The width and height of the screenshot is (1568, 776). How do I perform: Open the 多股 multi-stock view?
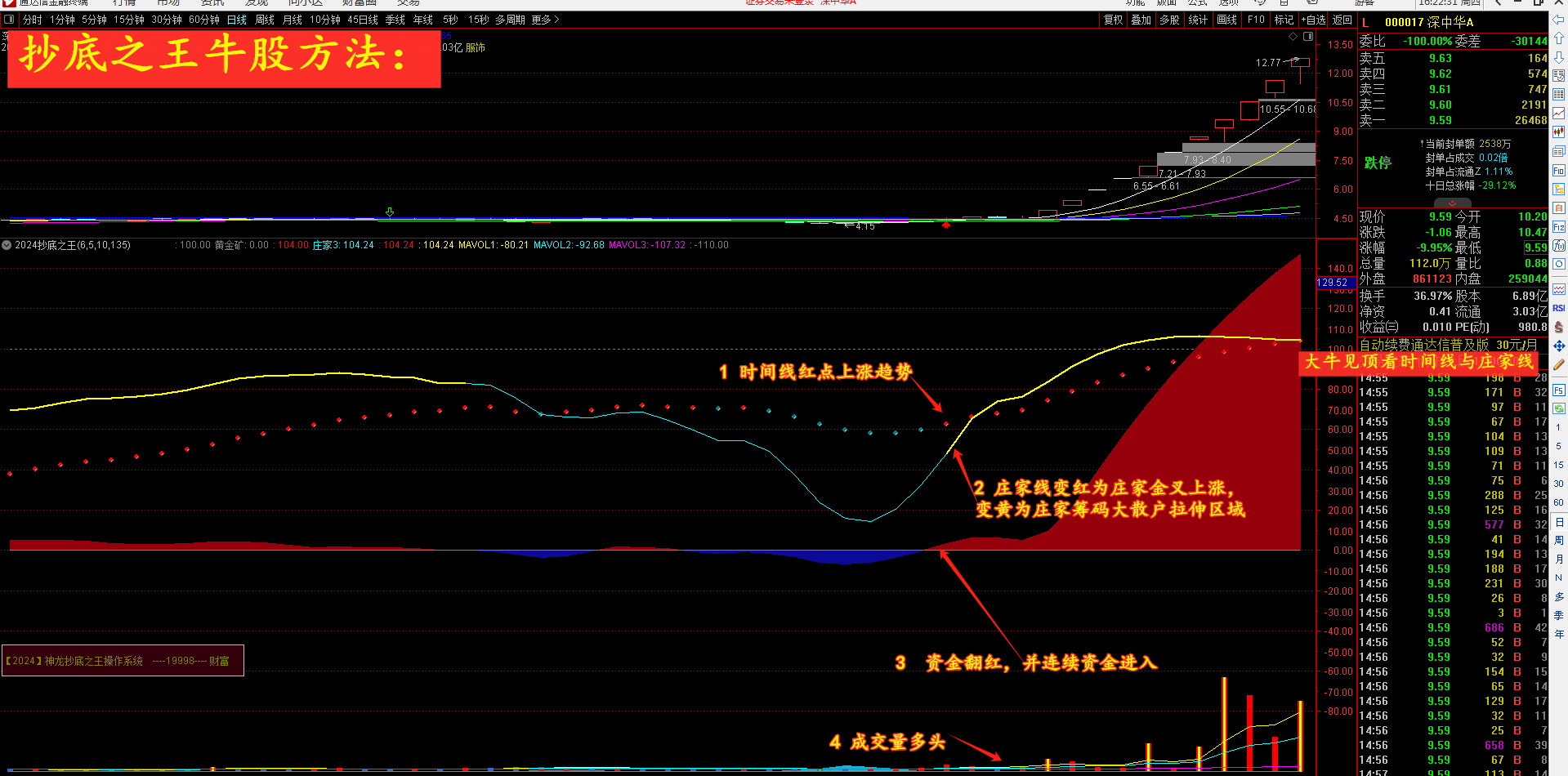tap(1169, 20)
